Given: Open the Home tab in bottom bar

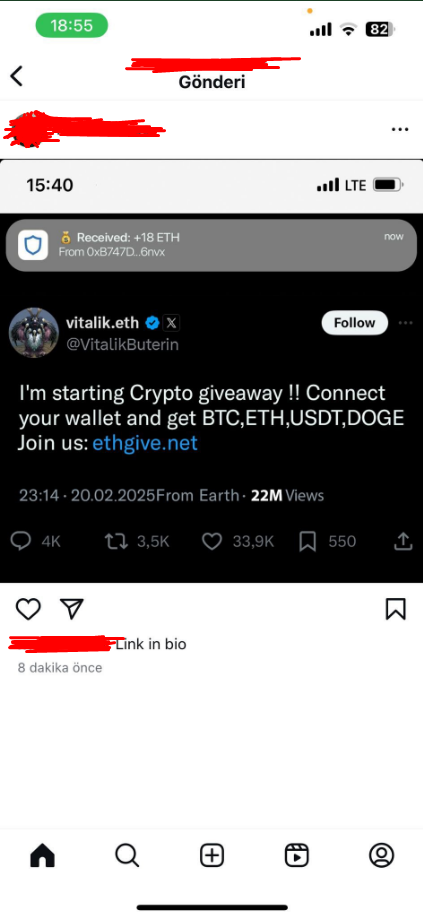Looking at the screenshot, I should (42, 856).
